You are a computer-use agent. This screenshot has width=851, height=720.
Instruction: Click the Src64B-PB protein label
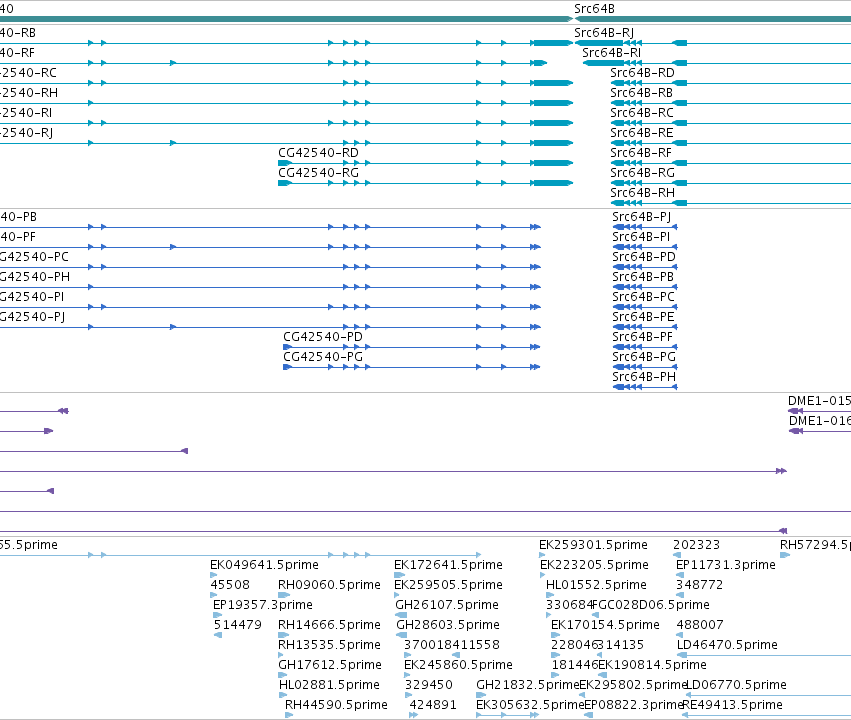point(643,277)
